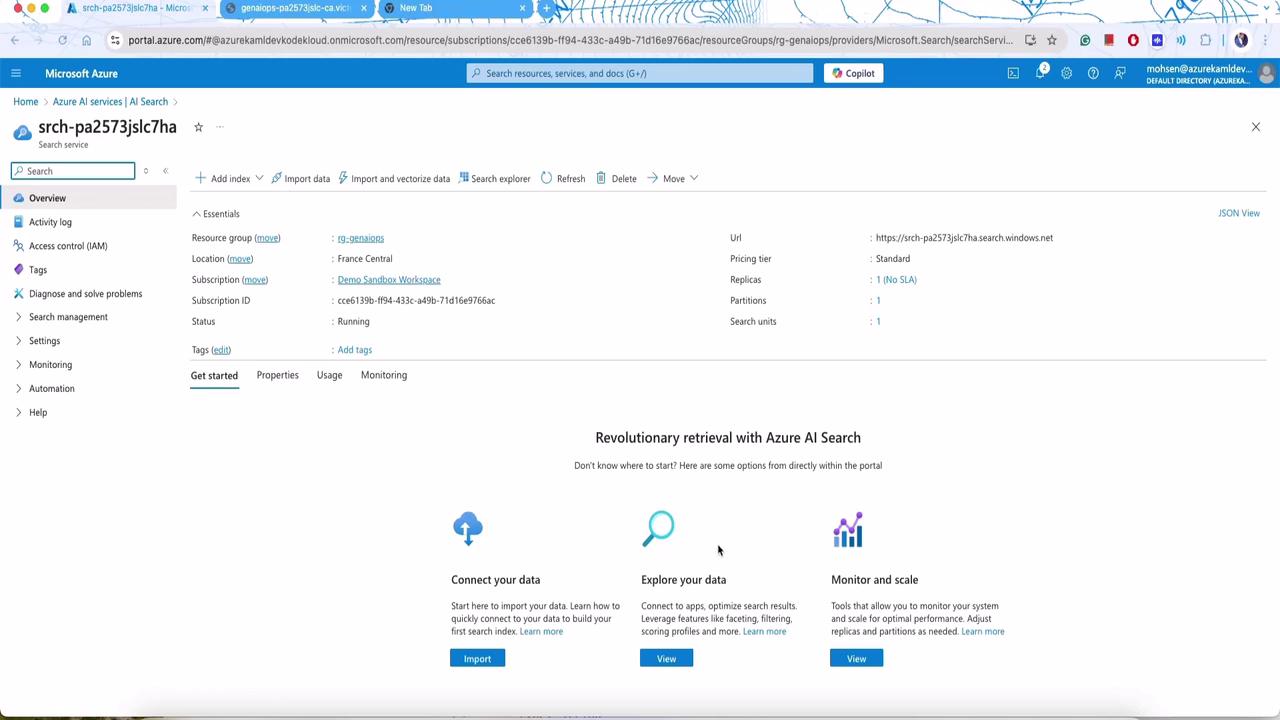
Task: Click View under Explore your data
Action: click(x=666, y=658)
